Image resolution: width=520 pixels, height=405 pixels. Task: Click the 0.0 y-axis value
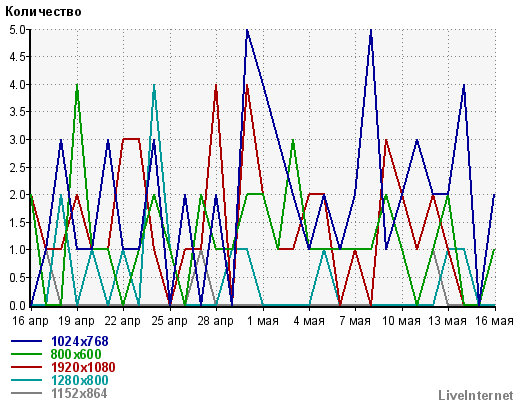(17, 305)
